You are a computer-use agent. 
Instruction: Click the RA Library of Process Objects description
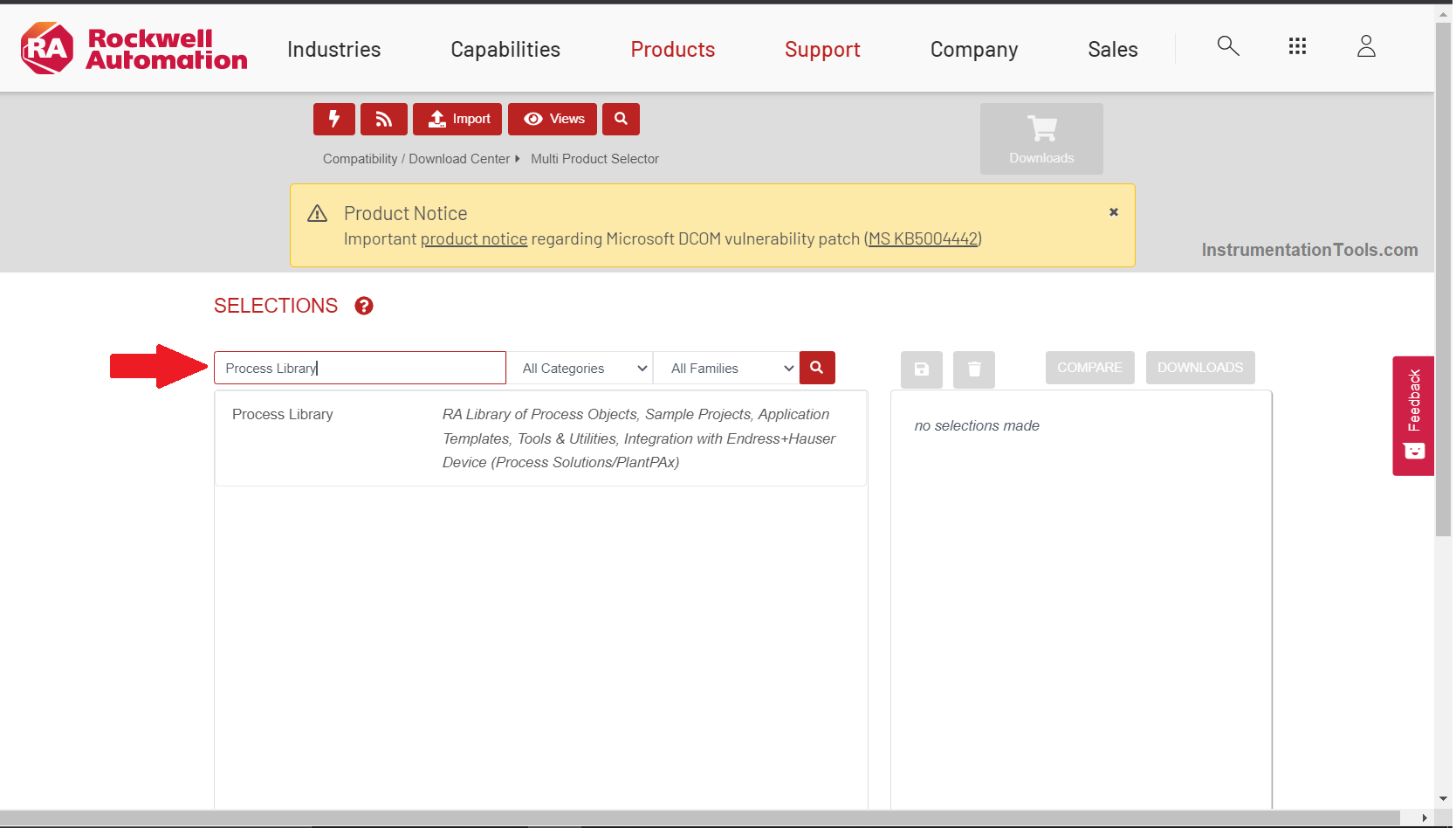[x=639, y=438]
